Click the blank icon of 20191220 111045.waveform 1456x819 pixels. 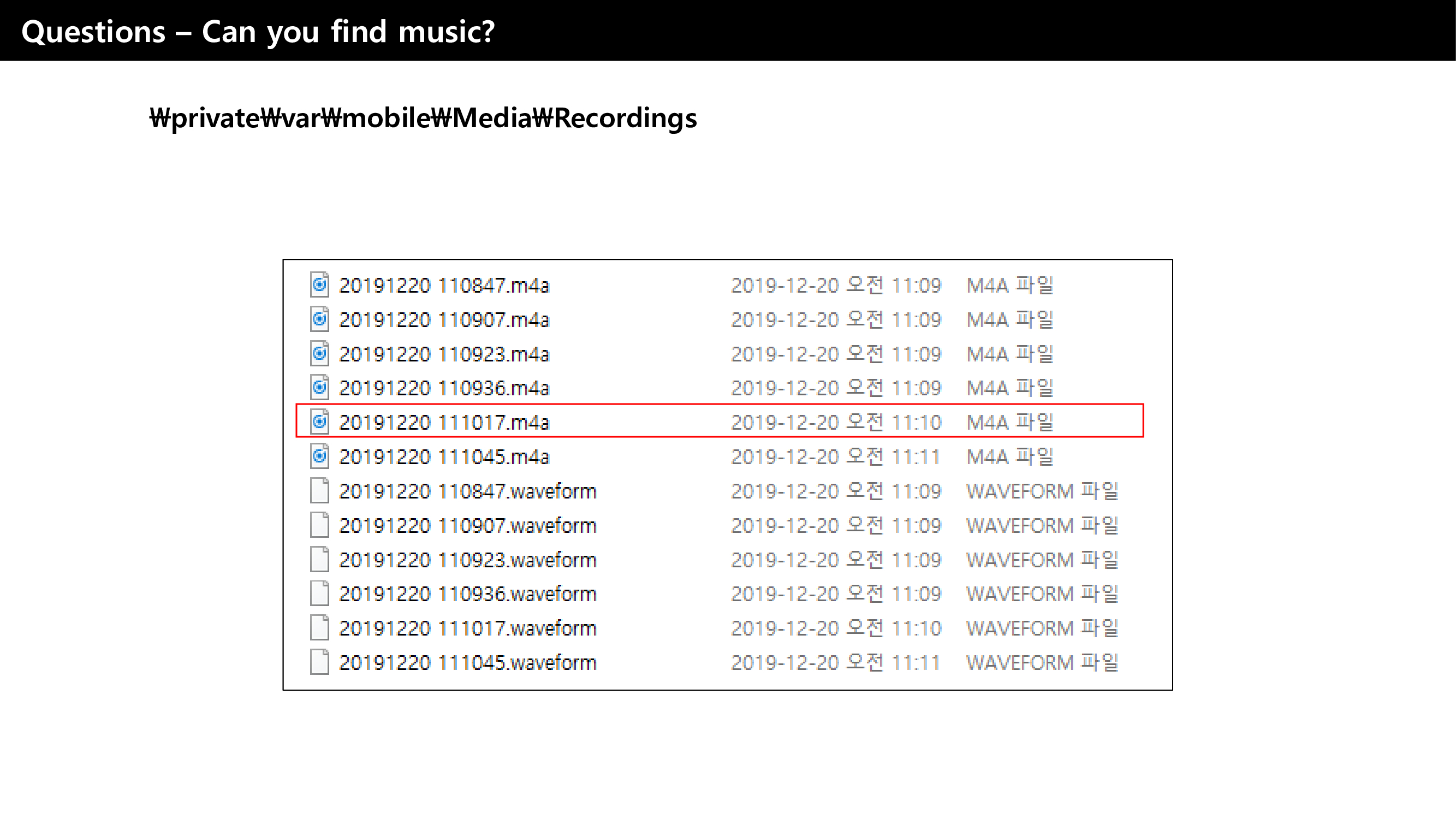click(319, 662)
